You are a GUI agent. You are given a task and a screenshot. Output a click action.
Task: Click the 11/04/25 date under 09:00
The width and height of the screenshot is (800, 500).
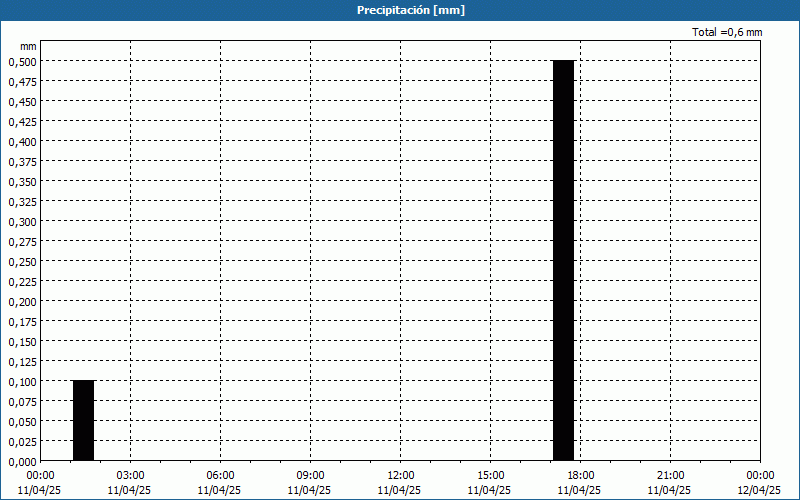point(309,490)
